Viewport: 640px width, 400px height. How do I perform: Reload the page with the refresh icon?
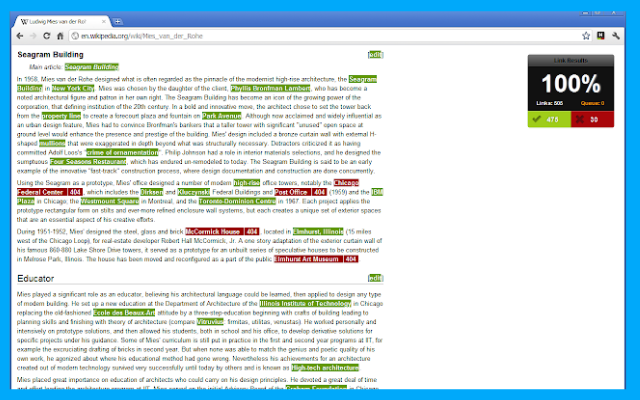(x=47, y=36)
